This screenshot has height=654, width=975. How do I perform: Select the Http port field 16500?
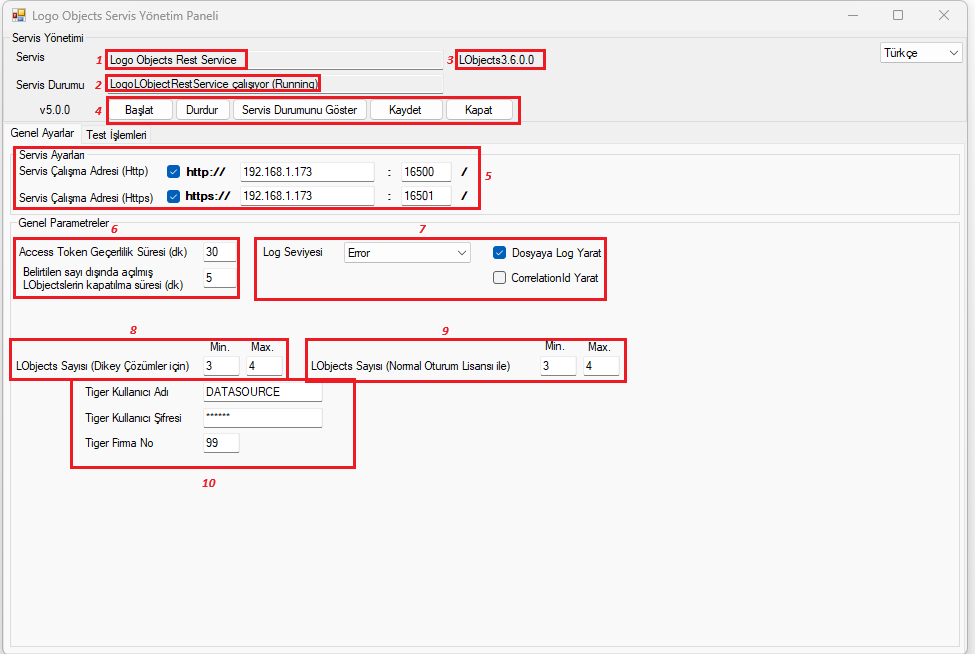tap(426, 172)
